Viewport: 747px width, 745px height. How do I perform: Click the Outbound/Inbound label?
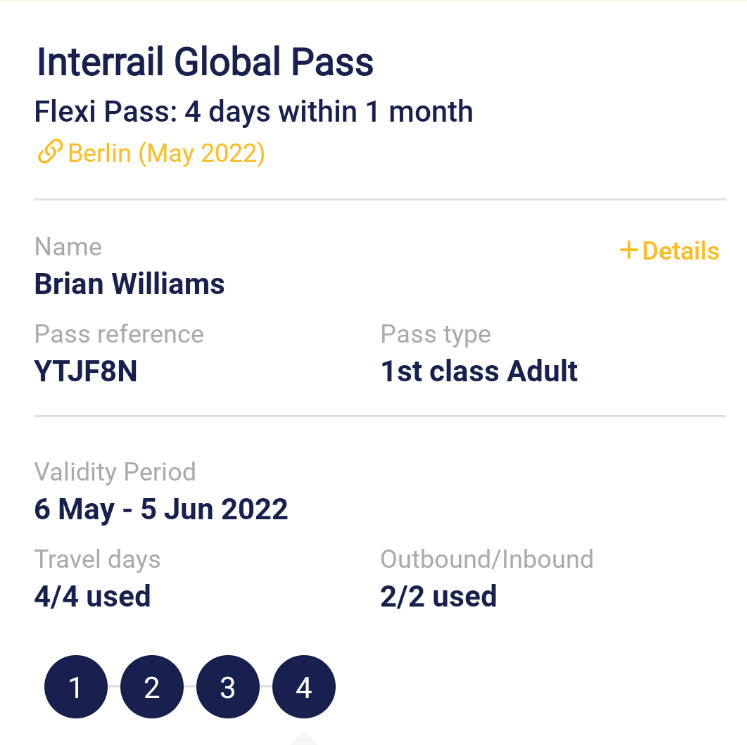(x=486, y=559)
